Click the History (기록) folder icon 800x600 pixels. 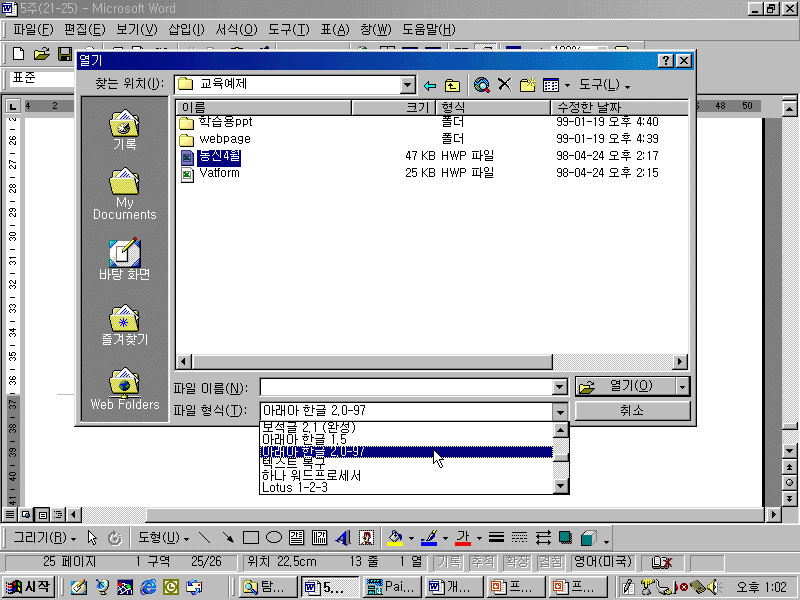click(x=124, y=123)
